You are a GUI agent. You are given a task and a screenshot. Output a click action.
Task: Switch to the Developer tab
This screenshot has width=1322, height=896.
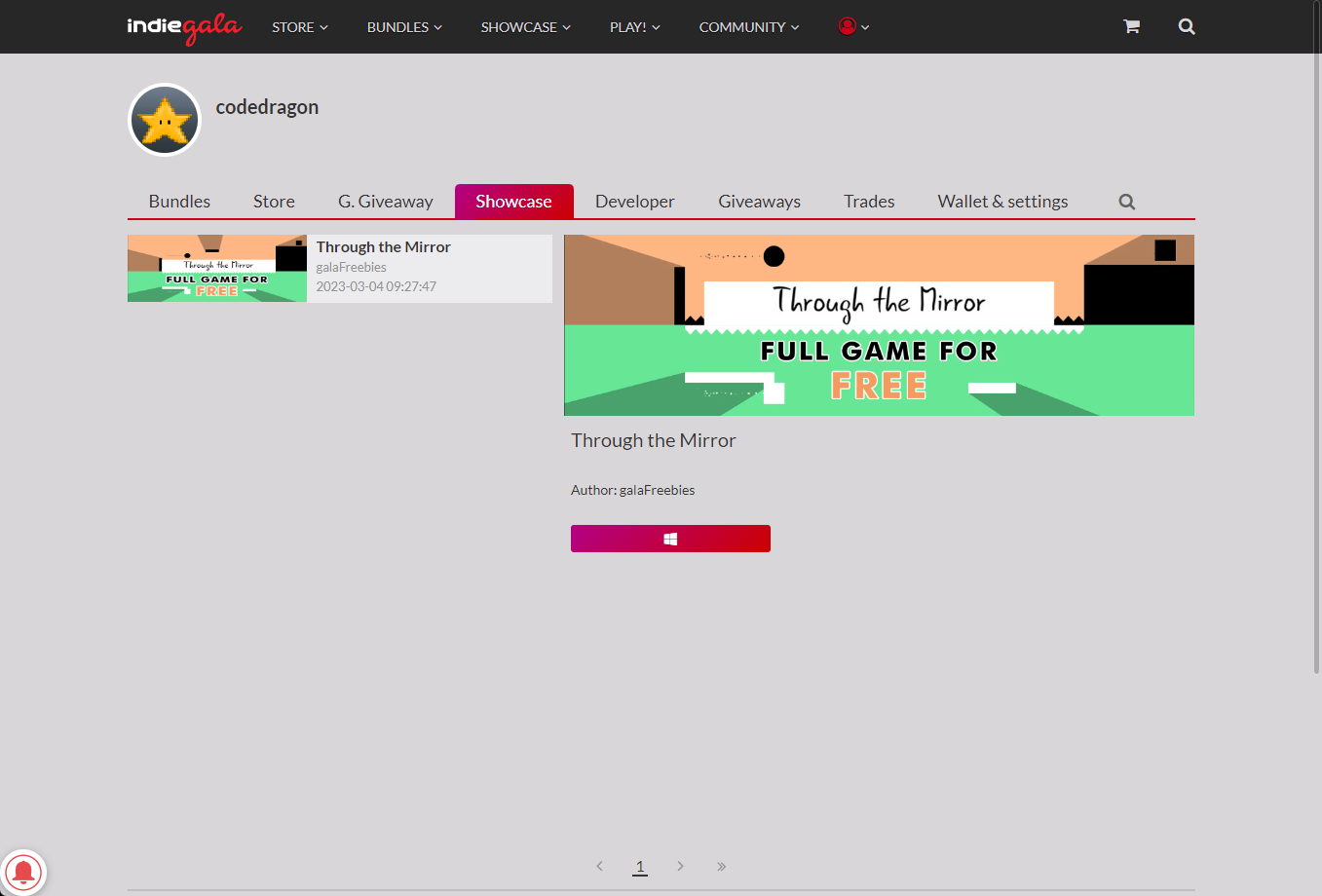[635, 202]
